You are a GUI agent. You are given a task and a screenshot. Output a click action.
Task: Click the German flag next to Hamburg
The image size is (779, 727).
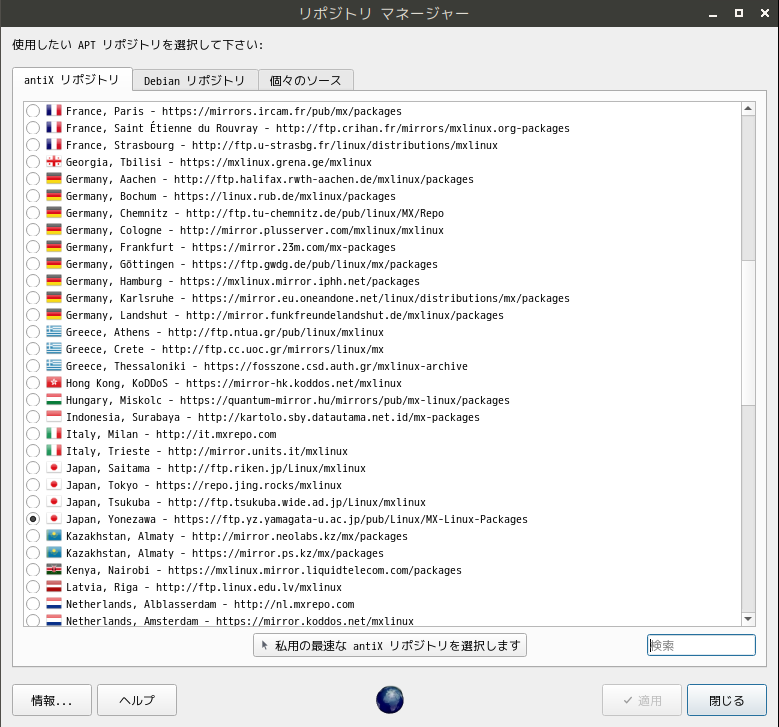click(54, 280)
